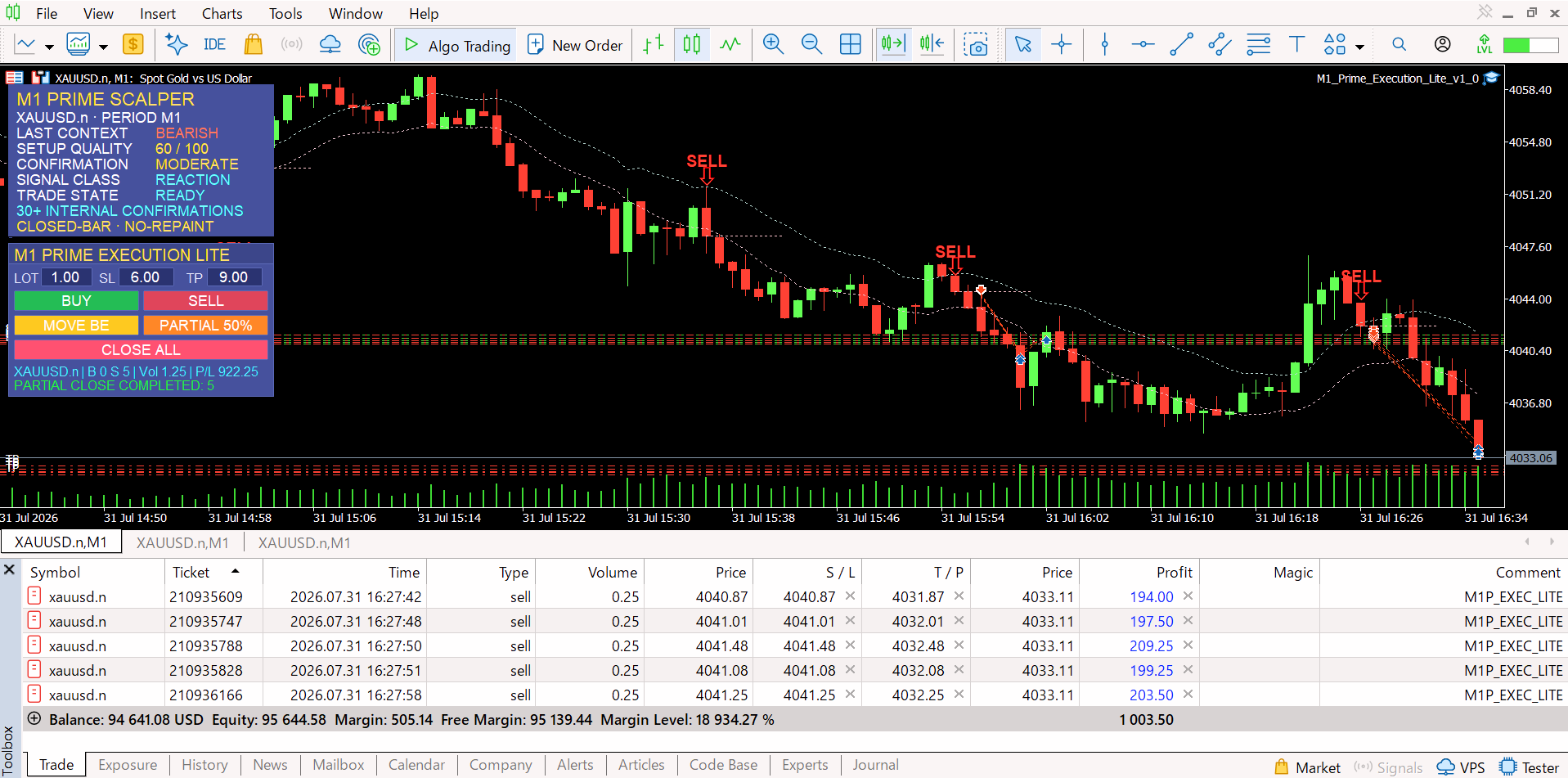Open the Market shopping bag icon
1568x778 pixels.
[254, 44]
